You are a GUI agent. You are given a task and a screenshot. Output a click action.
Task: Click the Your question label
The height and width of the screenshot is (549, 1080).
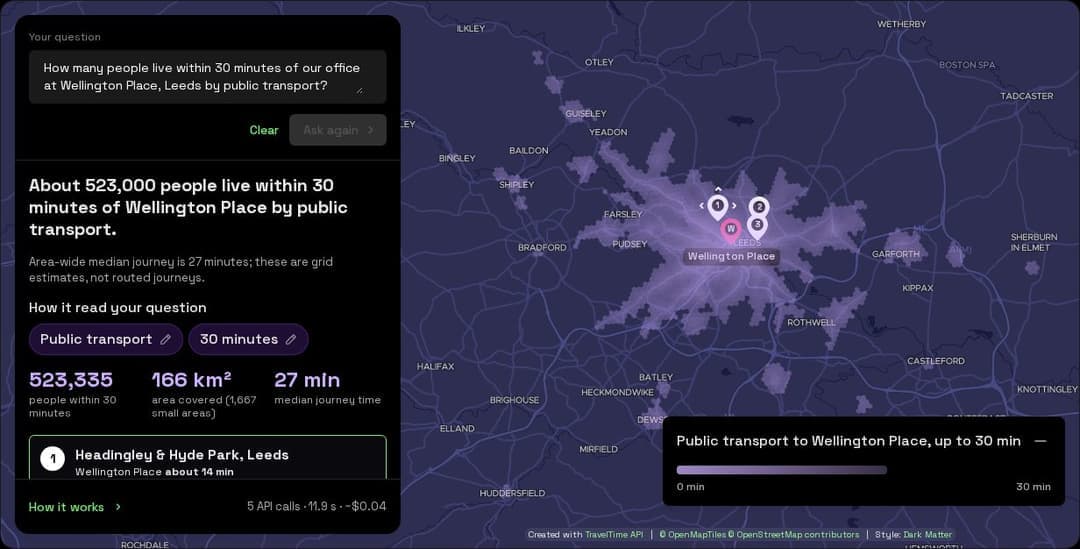coord(65,37)
